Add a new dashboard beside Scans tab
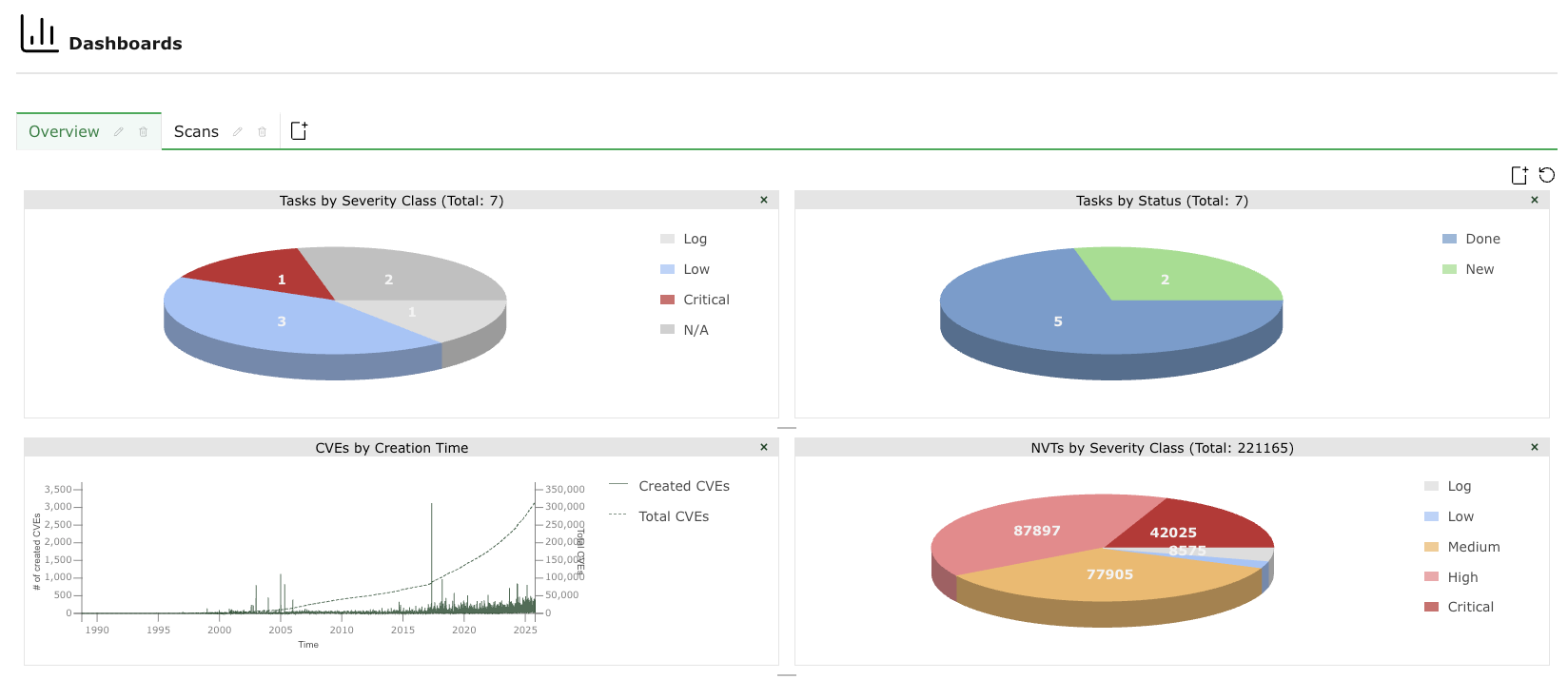Viewport: 1568px width, 699px height. (x=299, y=131)
